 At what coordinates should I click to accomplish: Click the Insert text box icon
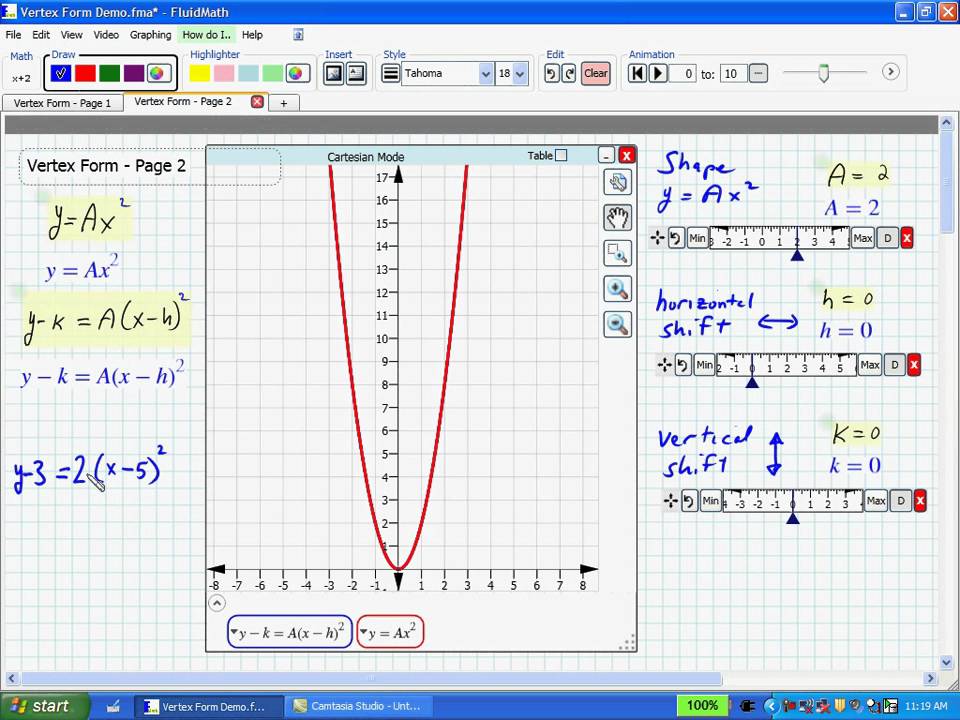pyautogui.click(x=356, y=73)
